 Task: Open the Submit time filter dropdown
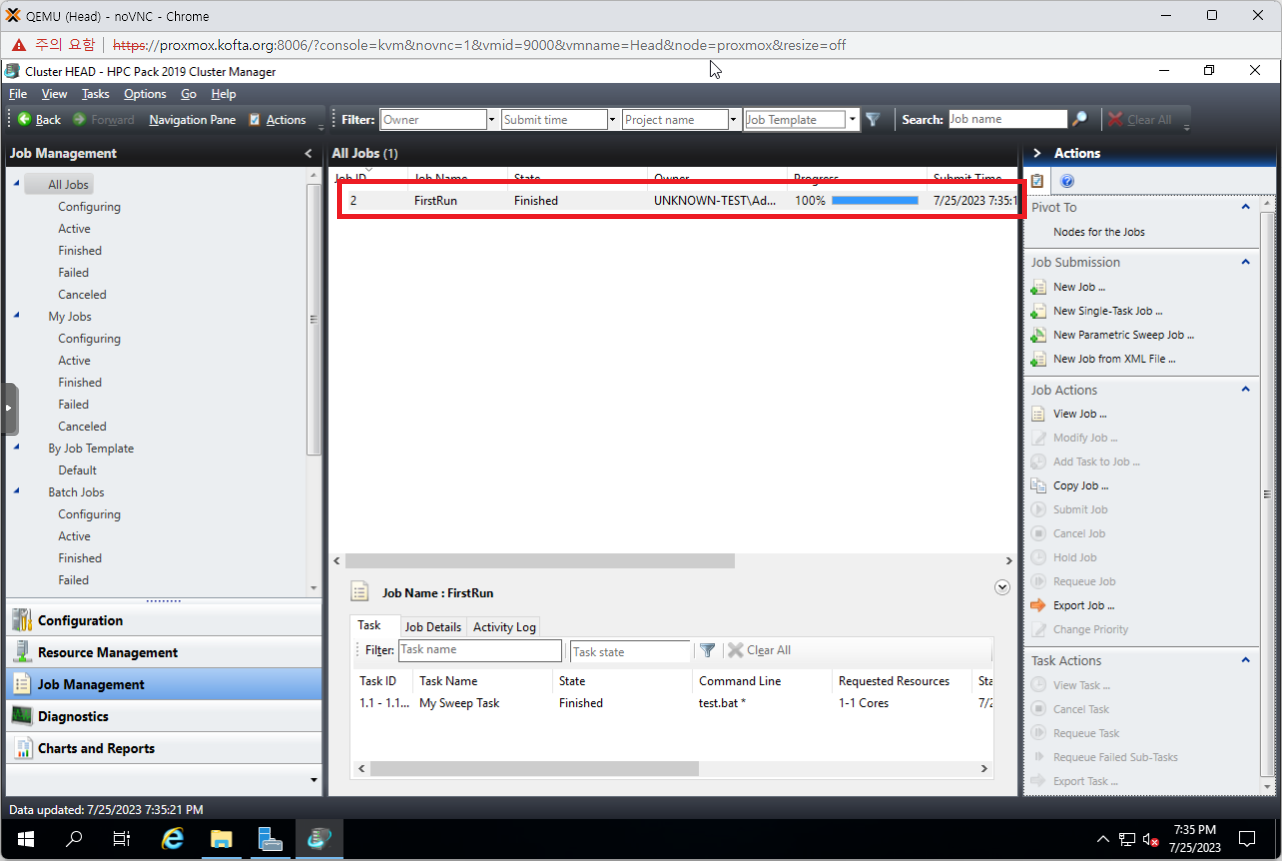(x=612, y=120)
